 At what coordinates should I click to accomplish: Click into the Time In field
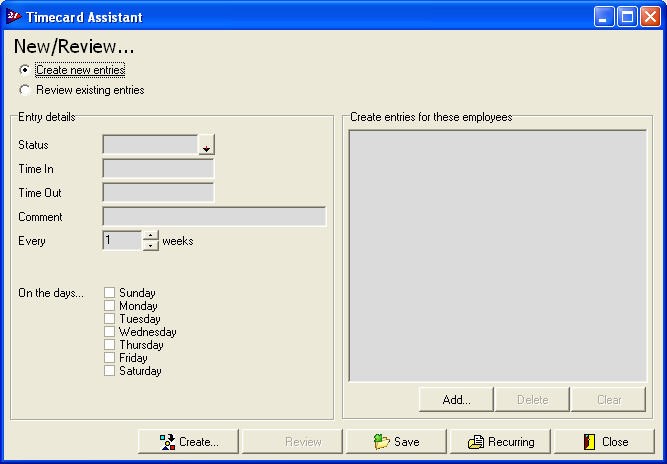[x=158, y=169]
